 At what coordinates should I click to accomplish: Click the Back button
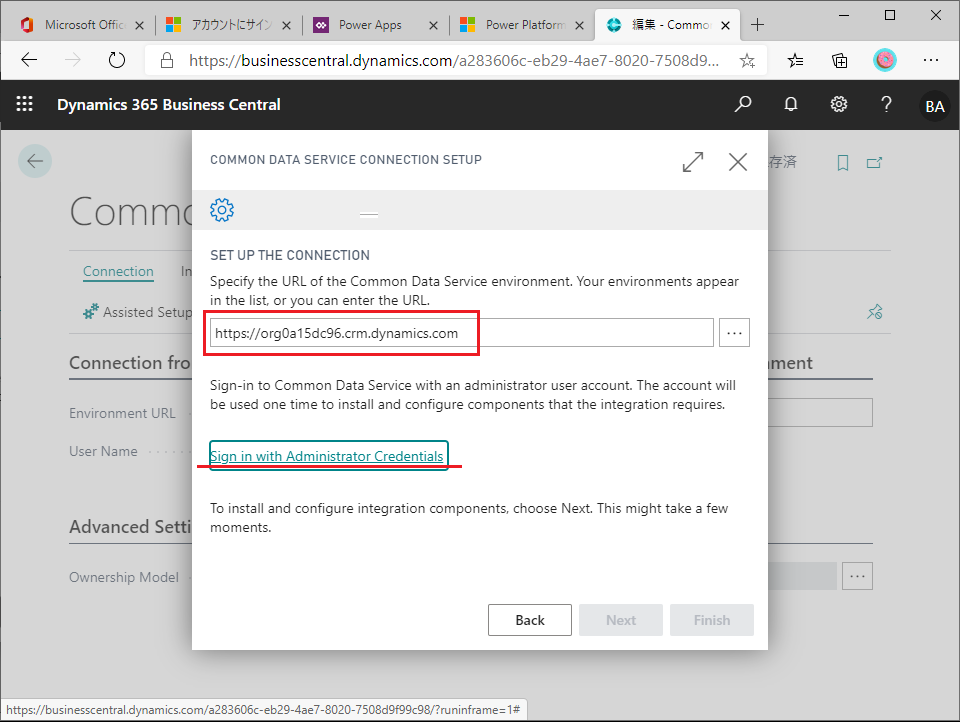point(530,620)
